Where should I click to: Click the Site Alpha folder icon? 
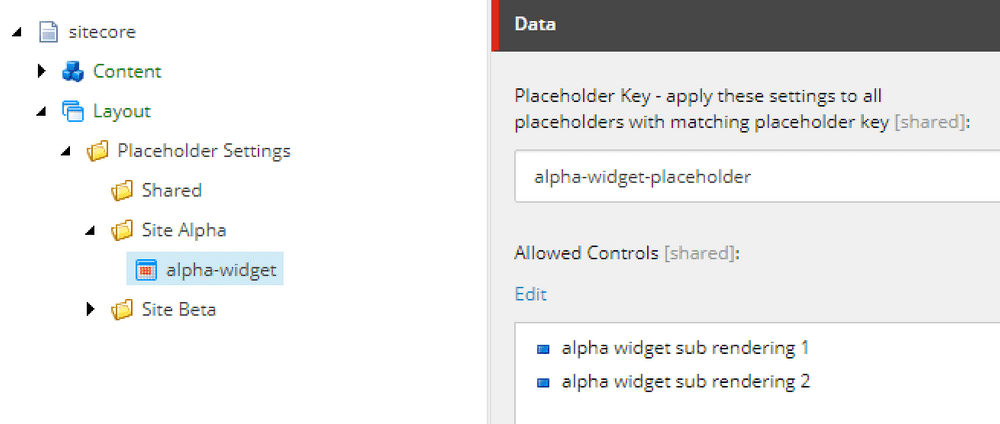pyautogui.click(x=121, y=230)
